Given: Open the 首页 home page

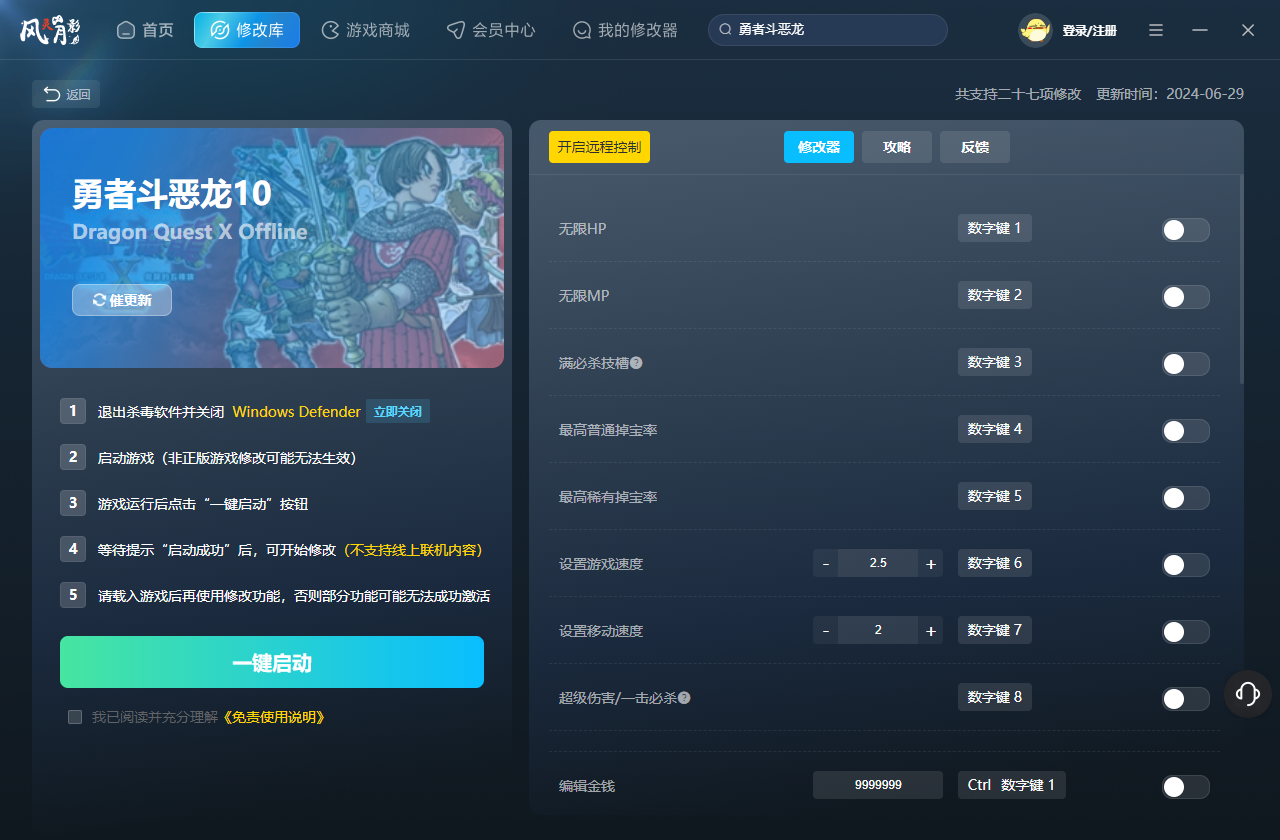Looking at the screenshot, I should click(144, 30).
